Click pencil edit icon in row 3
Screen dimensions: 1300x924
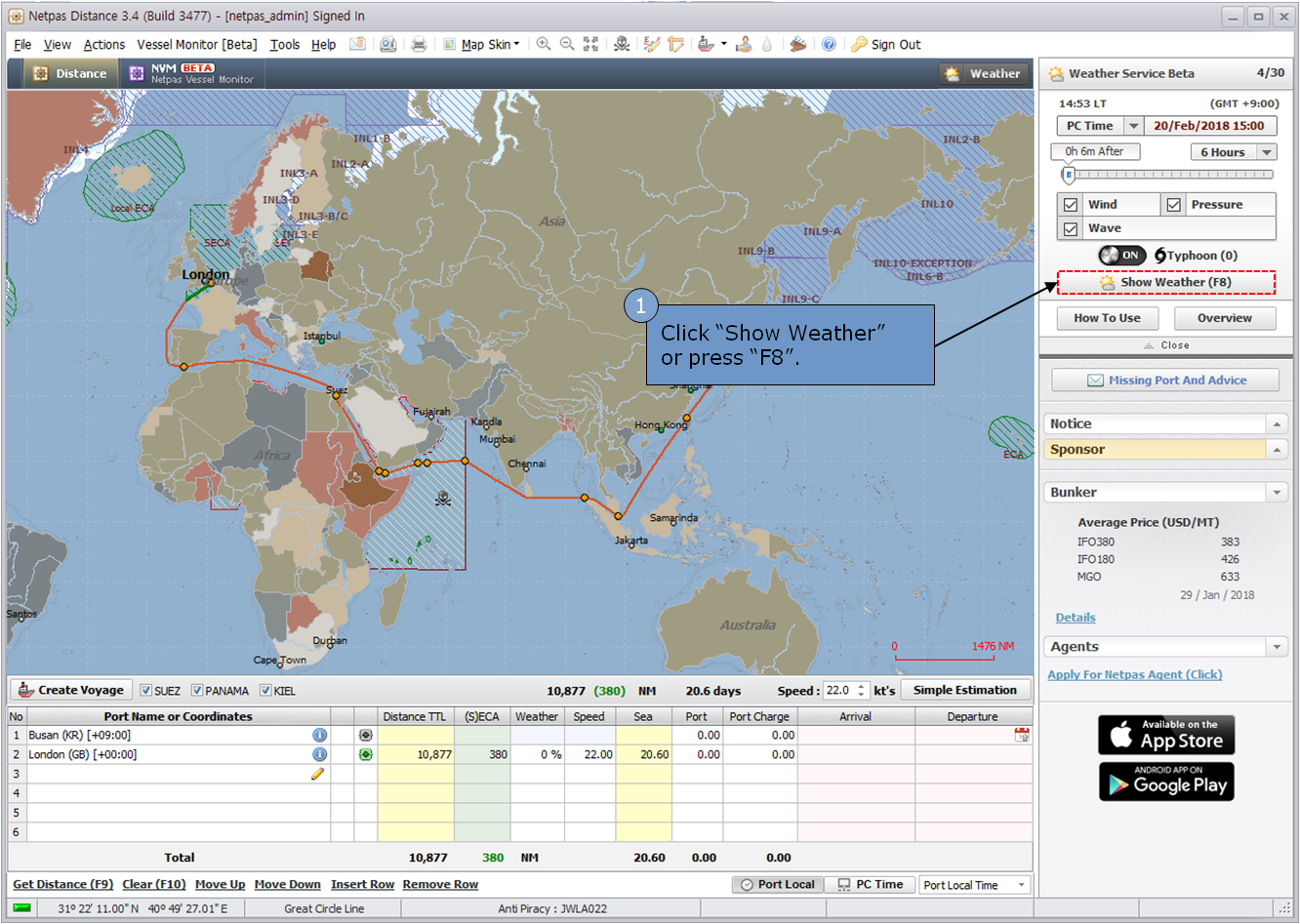[317, 774]
